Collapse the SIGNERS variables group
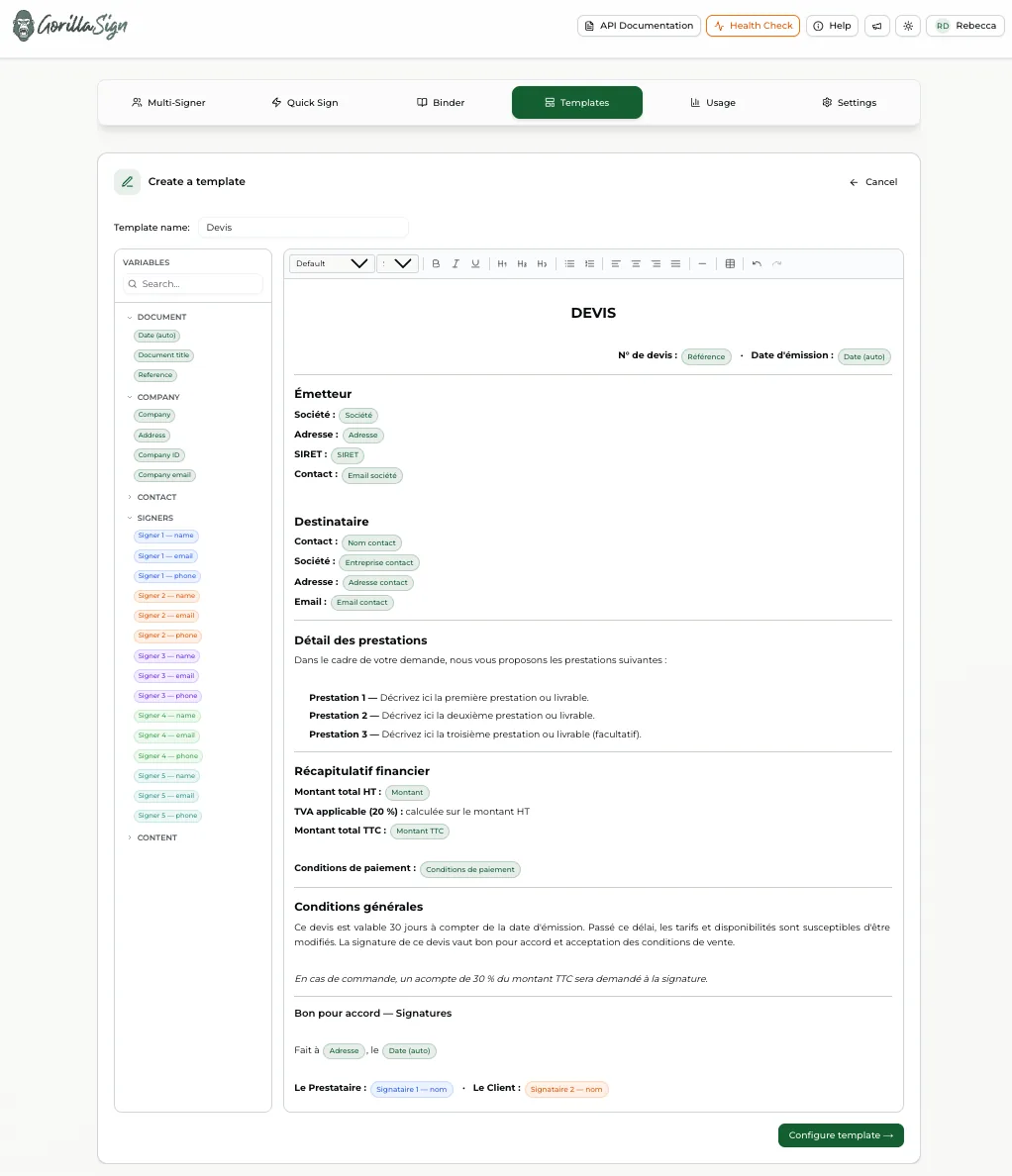 pyautogui.click(x=153, y=518)
